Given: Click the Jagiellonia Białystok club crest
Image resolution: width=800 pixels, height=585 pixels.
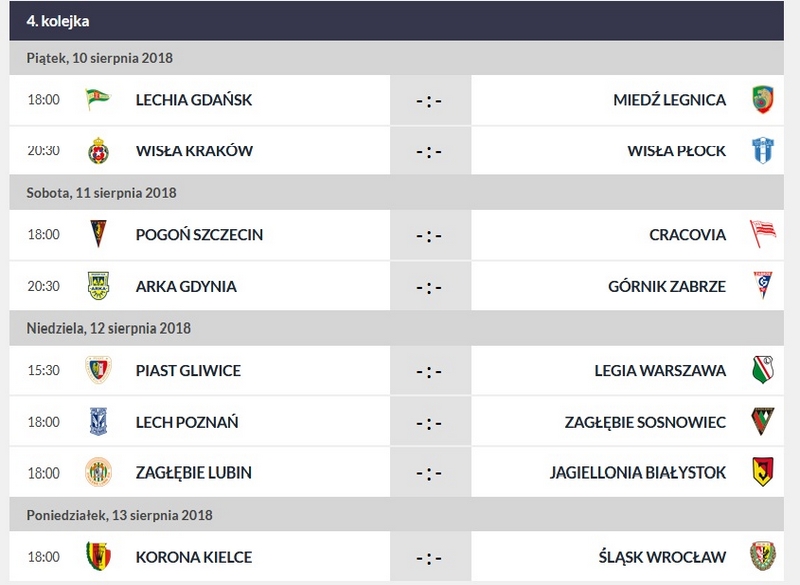Looking at the screenshot, I should 763,472.
